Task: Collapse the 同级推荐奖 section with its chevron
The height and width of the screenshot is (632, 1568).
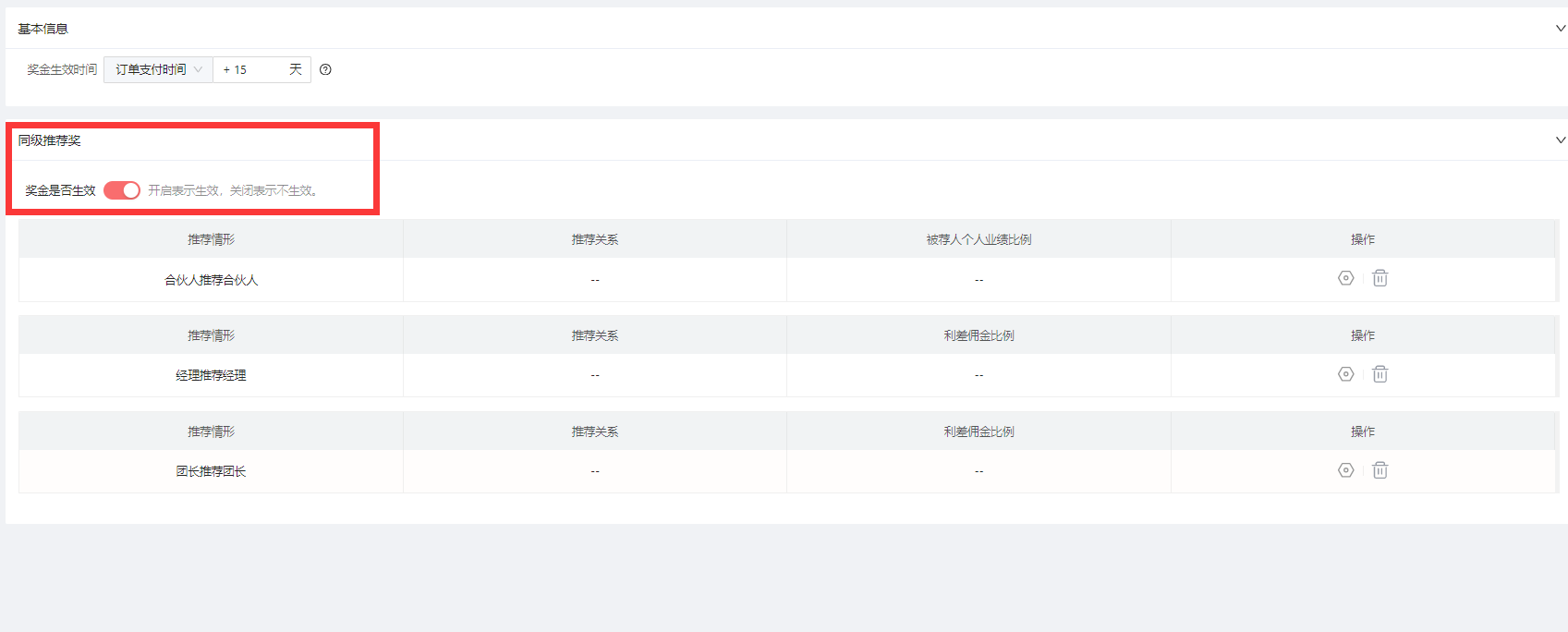Action: (x=1560, y=140)
